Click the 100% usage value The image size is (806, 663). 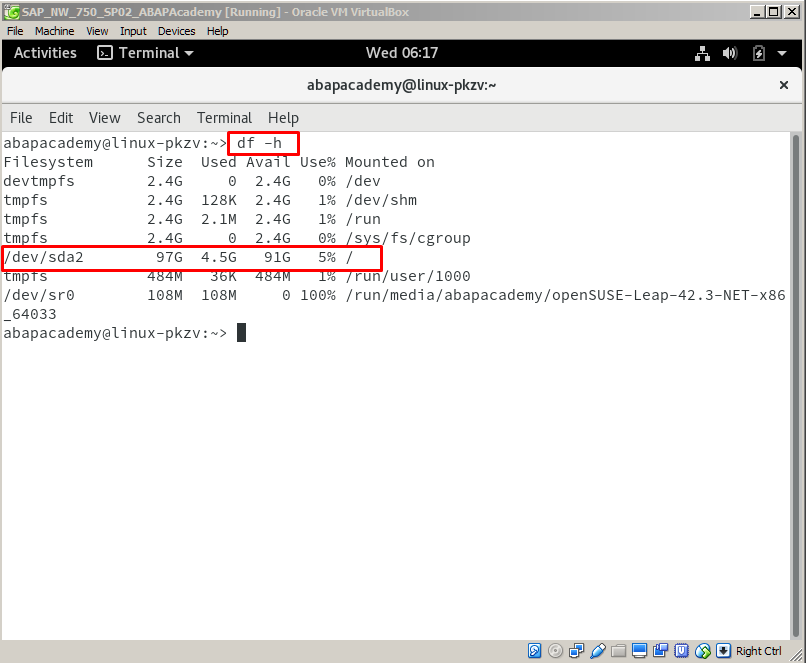[318, 295]
